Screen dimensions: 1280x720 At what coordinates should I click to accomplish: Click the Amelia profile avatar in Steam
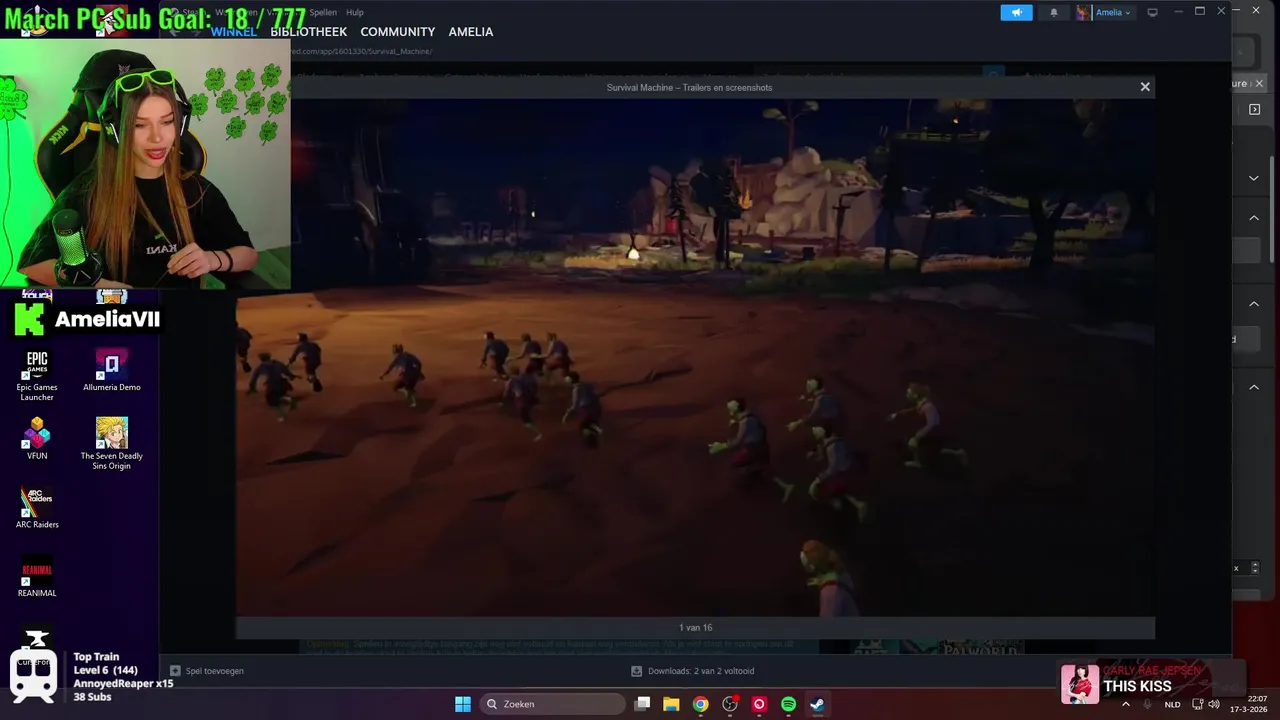coord(1083,12)
